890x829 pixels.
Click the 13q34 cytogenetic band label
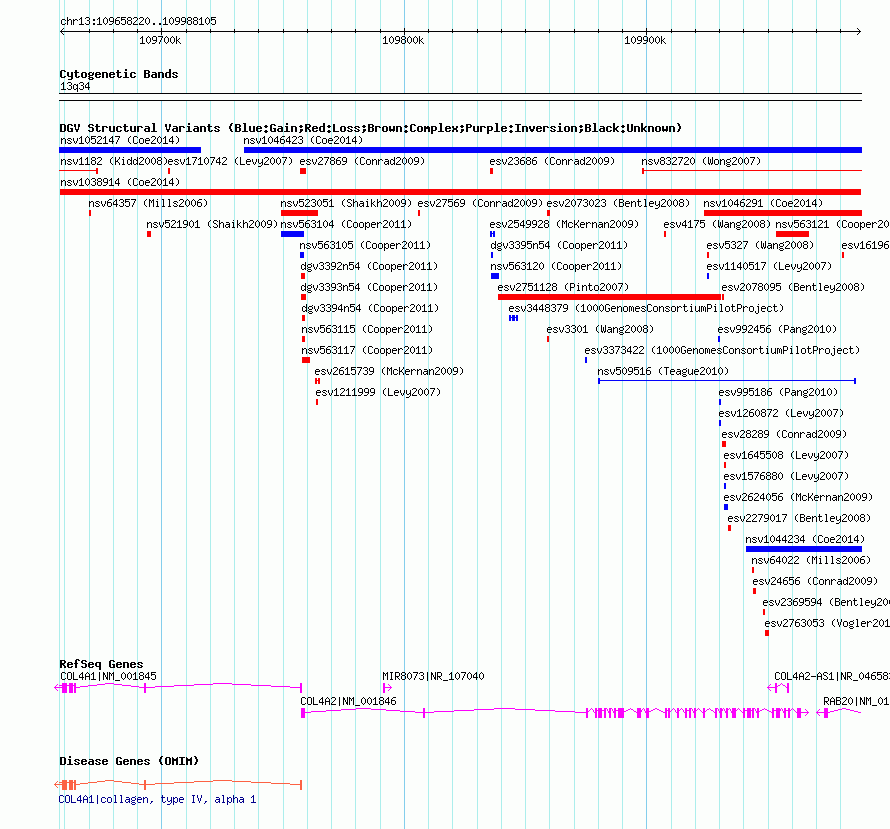[75, 86]
